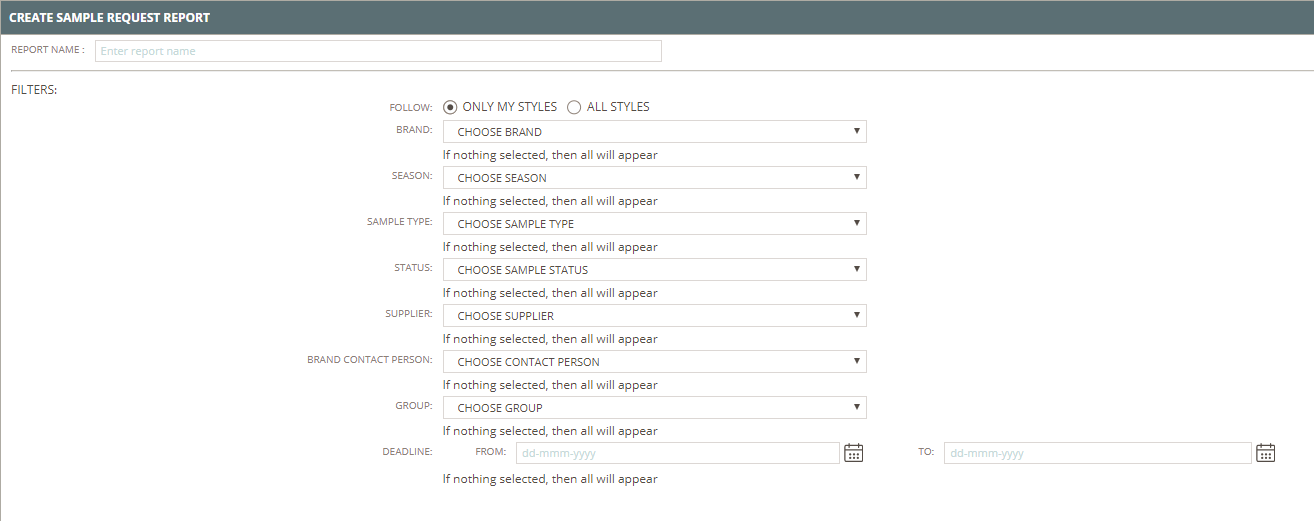
Task: Select the ONLY MY STYLES radio button
Action: [x=450, y=107]
